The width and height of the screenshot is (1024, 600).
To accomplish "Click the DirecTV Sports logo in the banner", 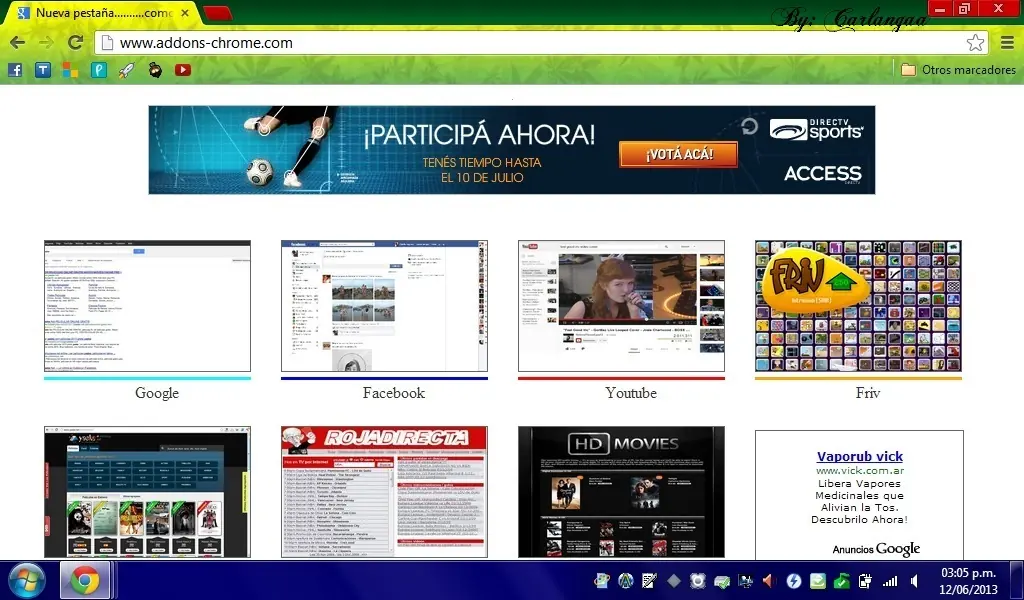I will tap(816, 129).
